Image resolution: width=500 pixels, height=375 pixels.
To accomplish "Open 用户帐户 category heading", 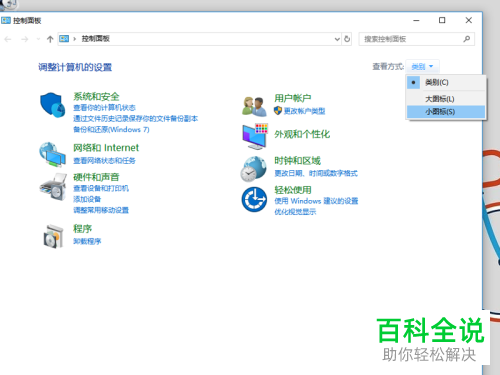I will 293,98.
